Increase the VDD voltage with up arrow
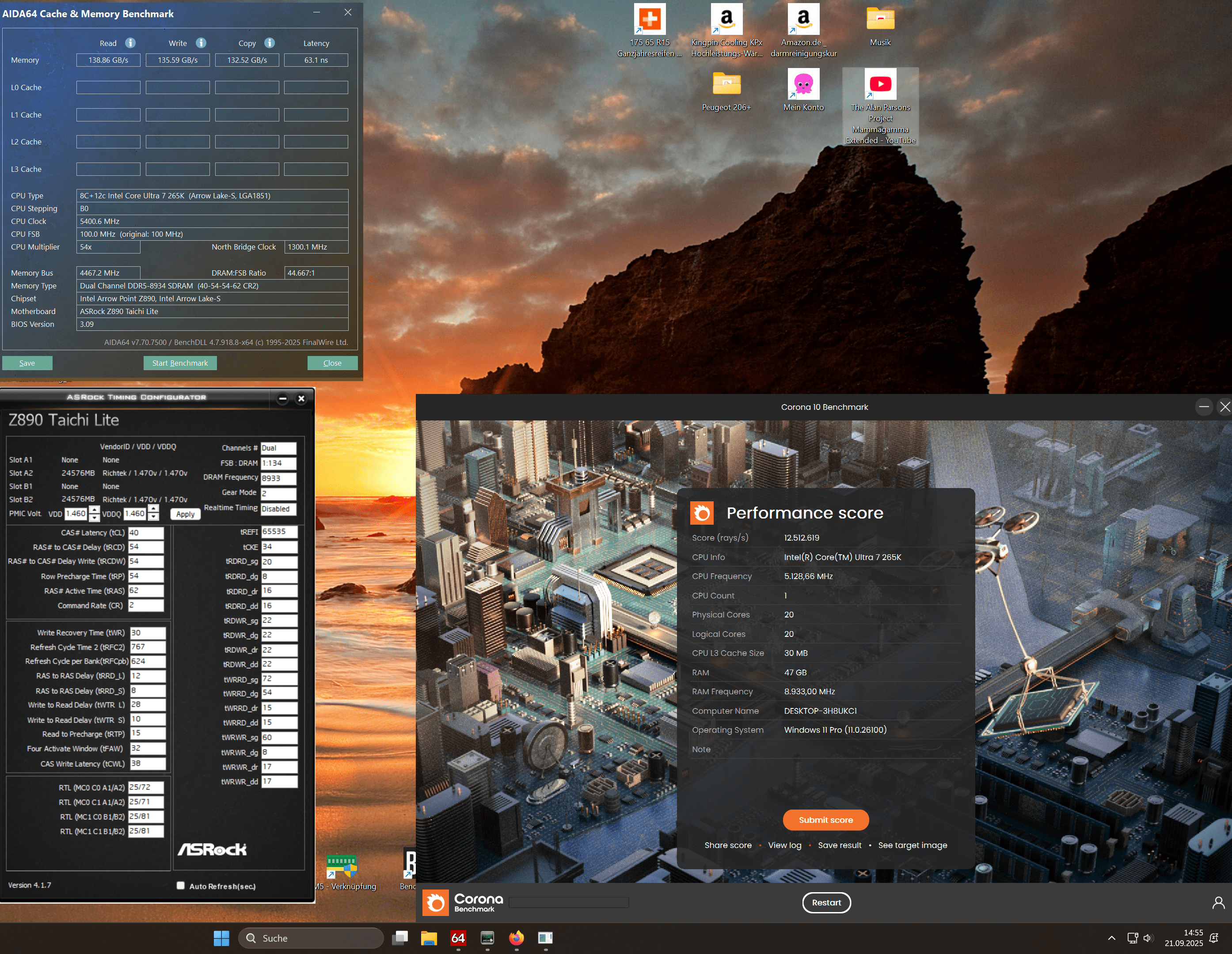Screen dimensions: 1232x954 pos(95,510)
